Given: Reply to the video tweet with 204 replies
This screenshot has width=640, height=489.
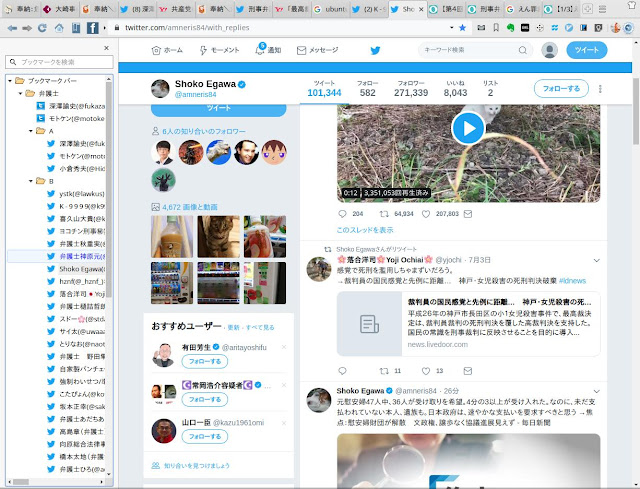Looking at the screenshot, I should pos(343,214).
